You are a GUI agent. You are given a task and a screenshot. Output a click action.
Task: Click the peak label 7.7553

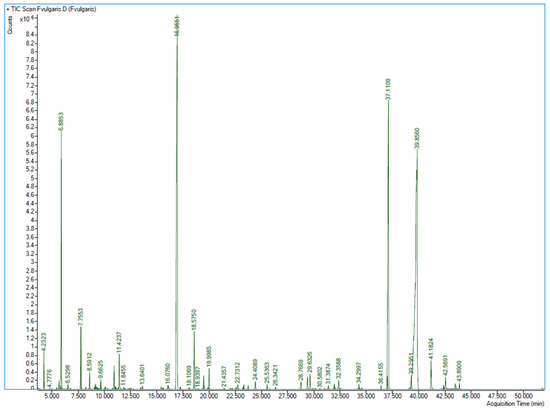[x=81, y=318]
